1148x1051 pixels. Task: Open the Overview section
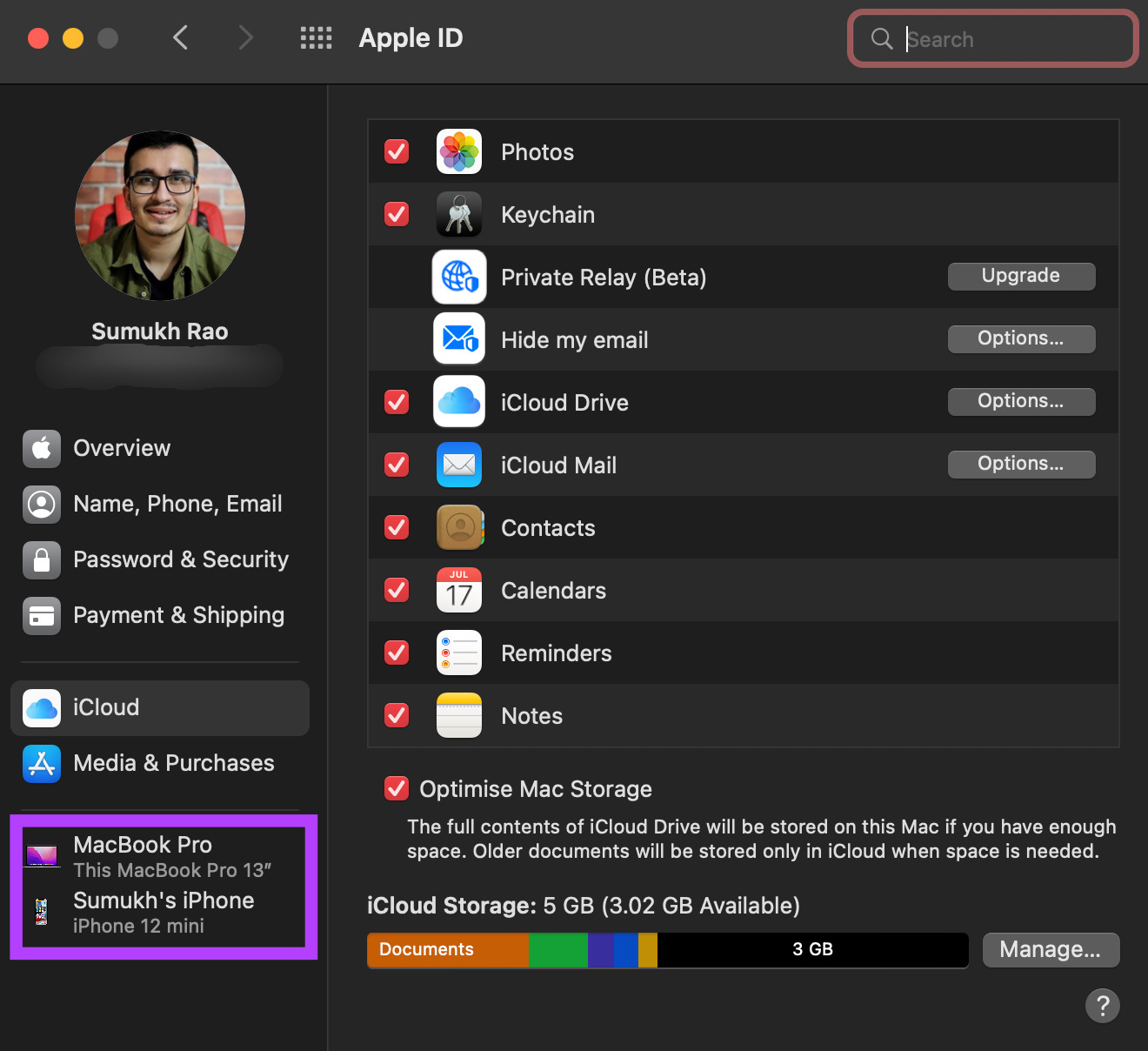click(x=160, y=448)
